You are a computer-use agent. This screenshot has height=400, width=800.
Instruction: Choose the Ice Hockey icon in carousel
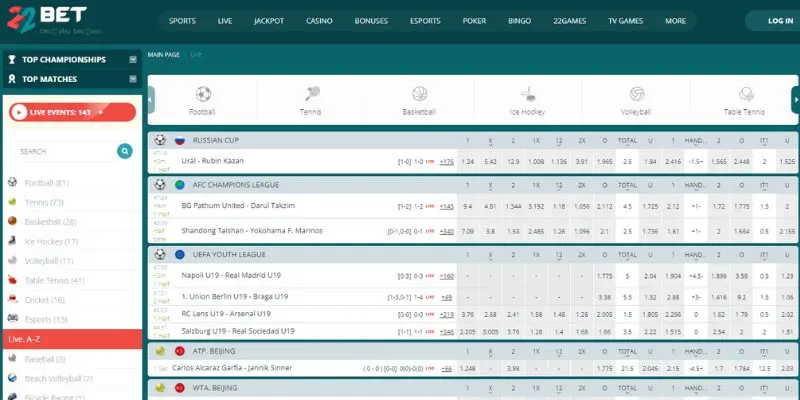pyautogui.click(x=528, y=94)
